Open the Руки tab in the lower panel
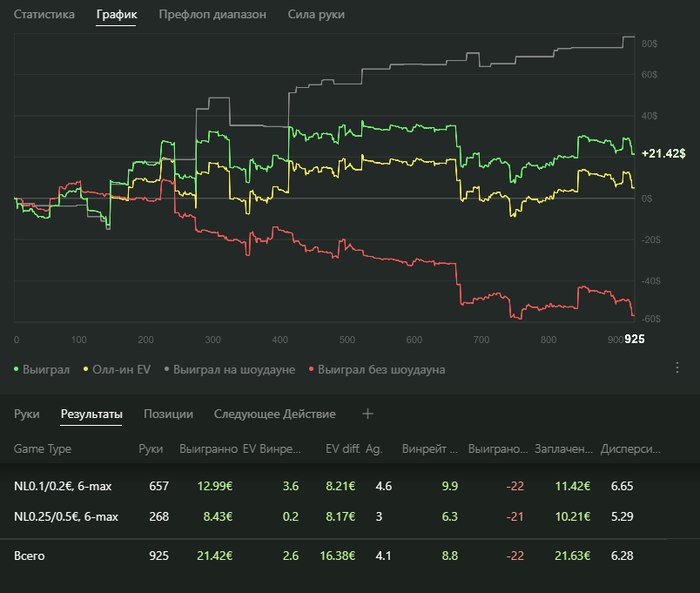700x593 pixels. 27,413
